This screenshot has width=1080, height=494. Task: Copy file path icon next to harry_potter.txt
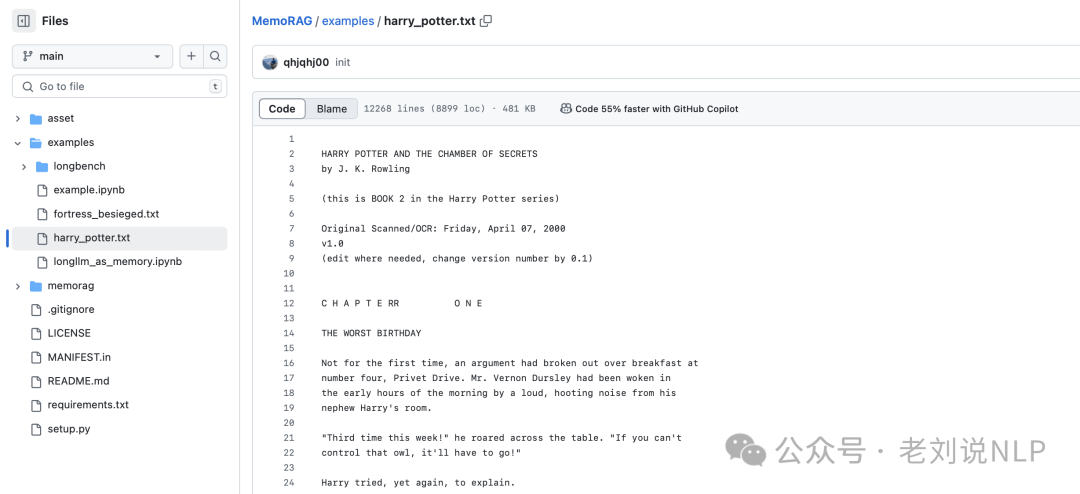tap(486, 21)
